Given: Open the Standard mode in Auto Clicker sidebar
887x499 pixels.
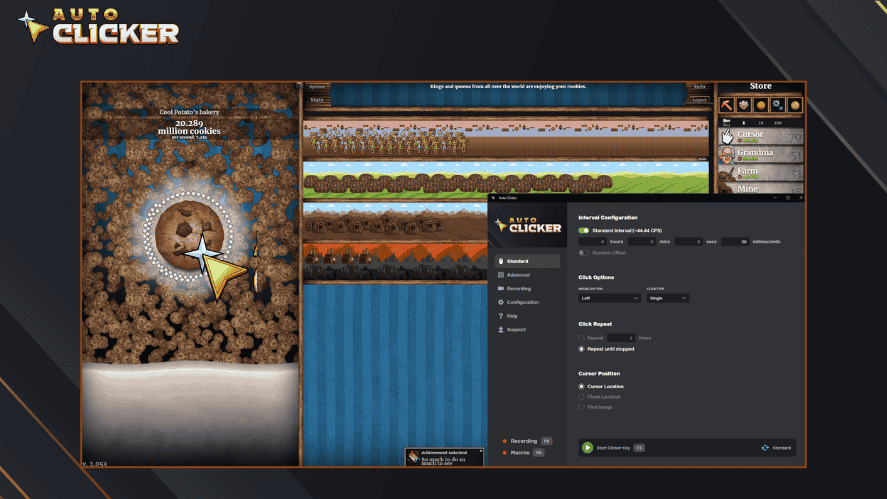Looking at the screenshot, I should tap(527, 261).
